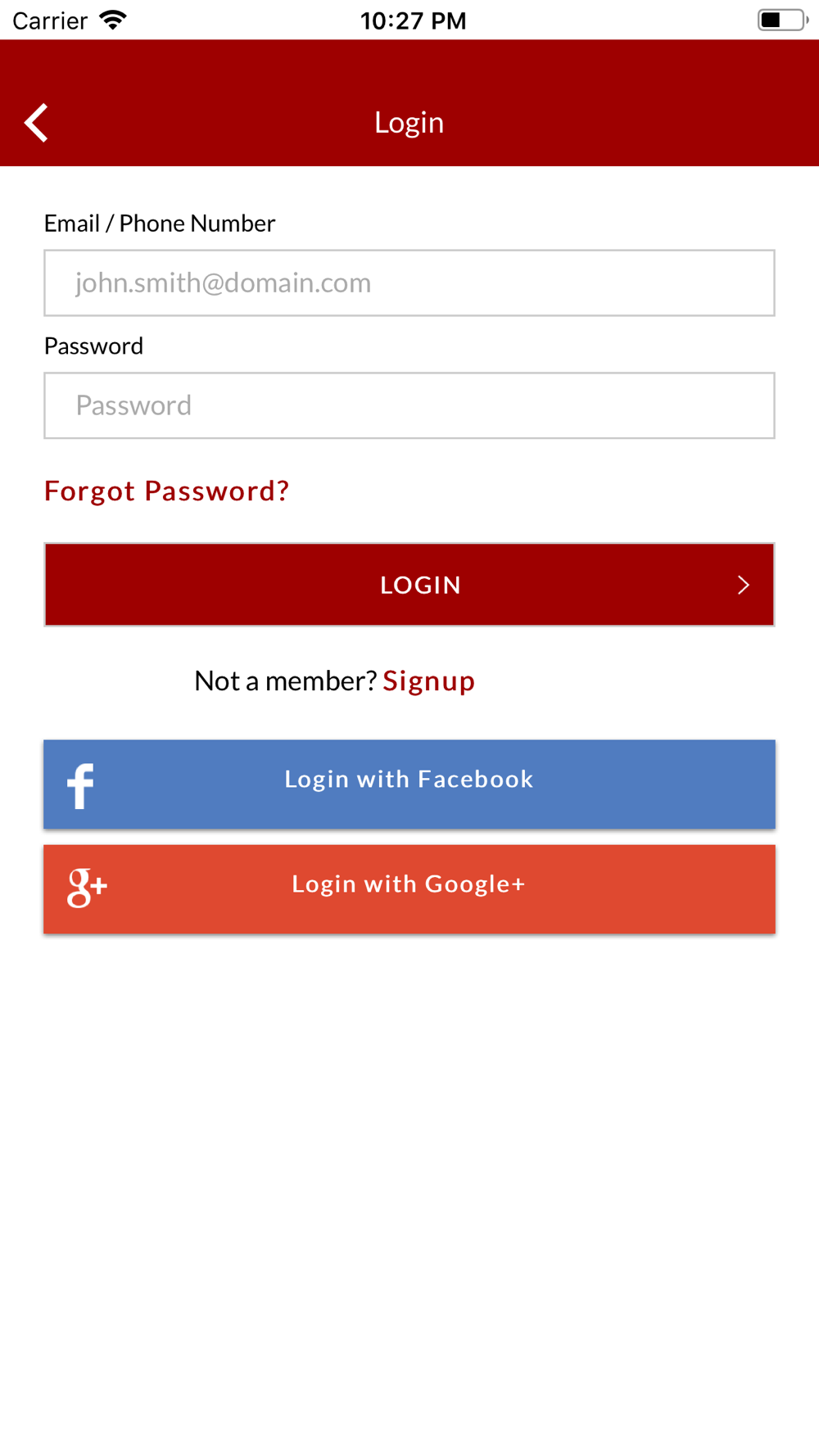Tap the back arrow in the header
The image size is (819, 1456).
36,123
